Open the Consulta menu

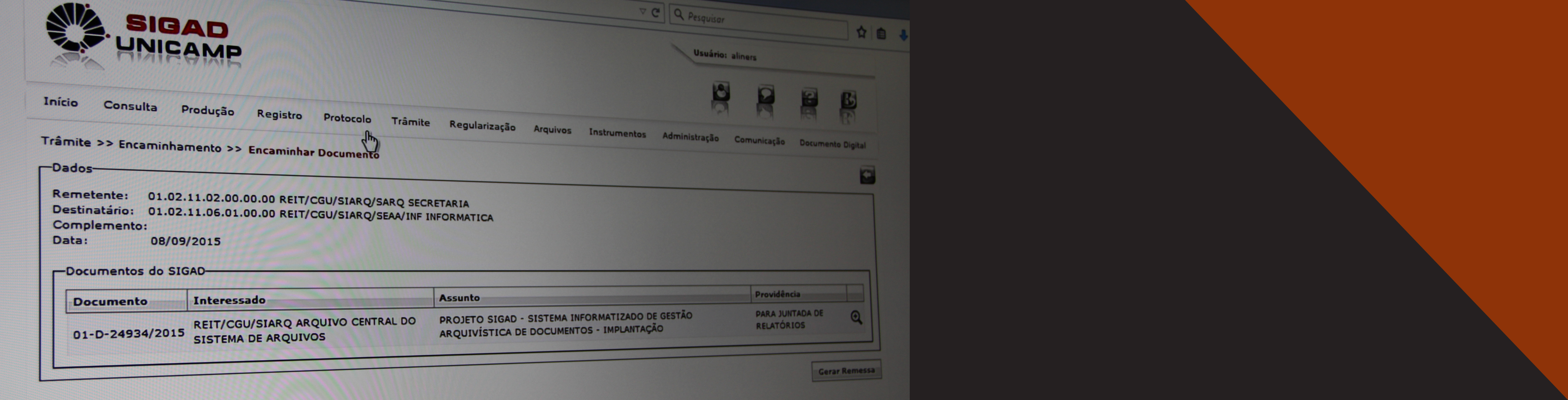click(130, 106)
